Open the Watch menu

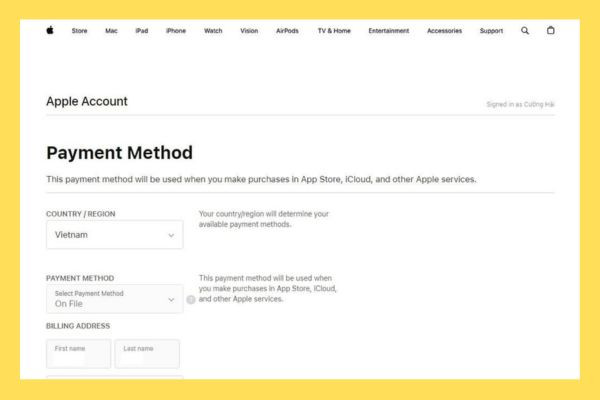tap(213, 31)
